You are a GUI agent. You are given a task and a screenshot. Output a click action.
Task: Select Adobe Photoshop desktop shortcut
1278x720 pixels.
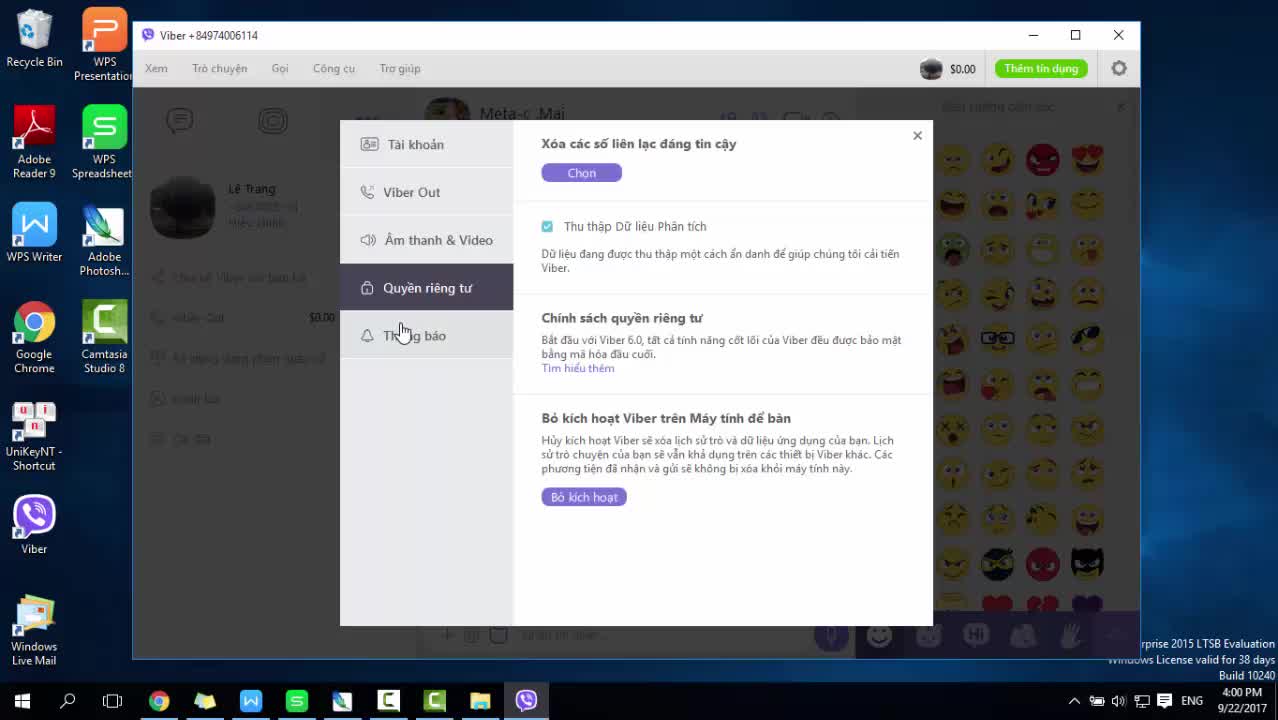coord(104,240)
